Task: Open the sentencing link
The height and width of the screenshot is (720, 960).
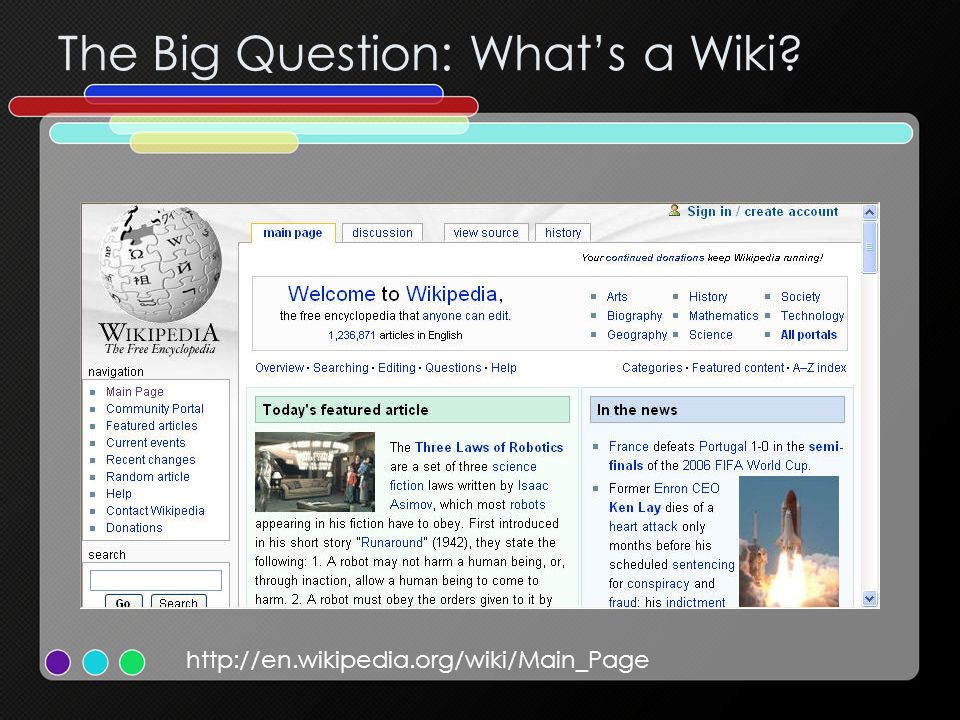Action: point(701,564)
